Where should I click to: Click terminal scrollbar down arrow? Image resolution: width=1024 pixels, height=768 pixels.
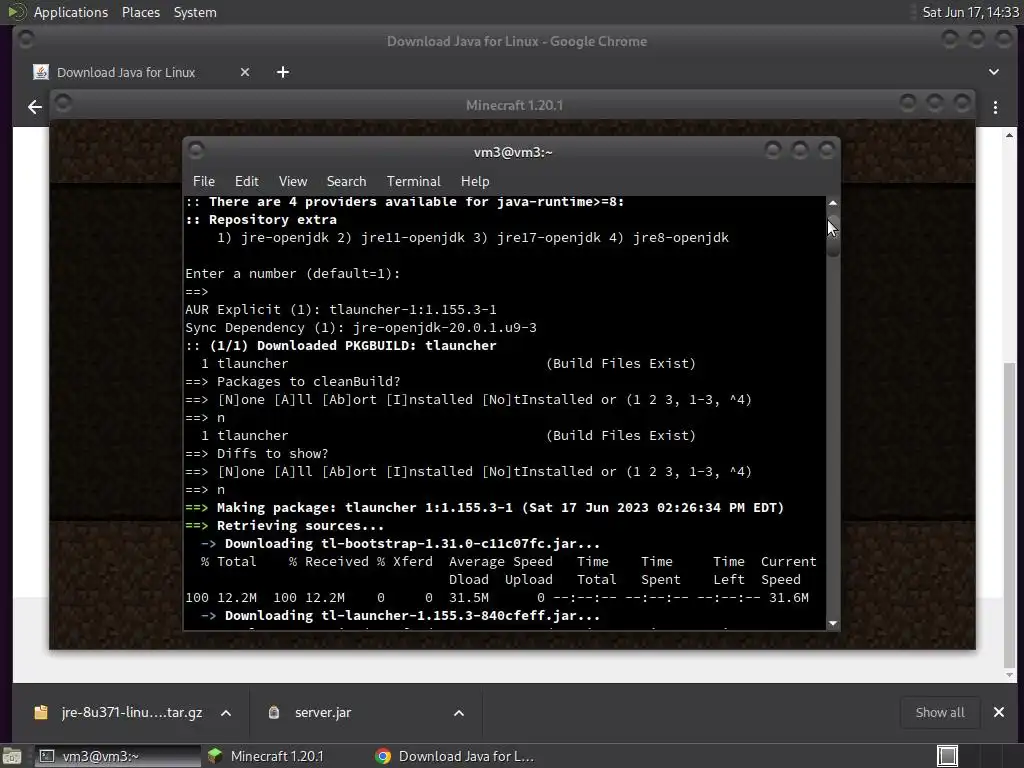coord(833,623)
